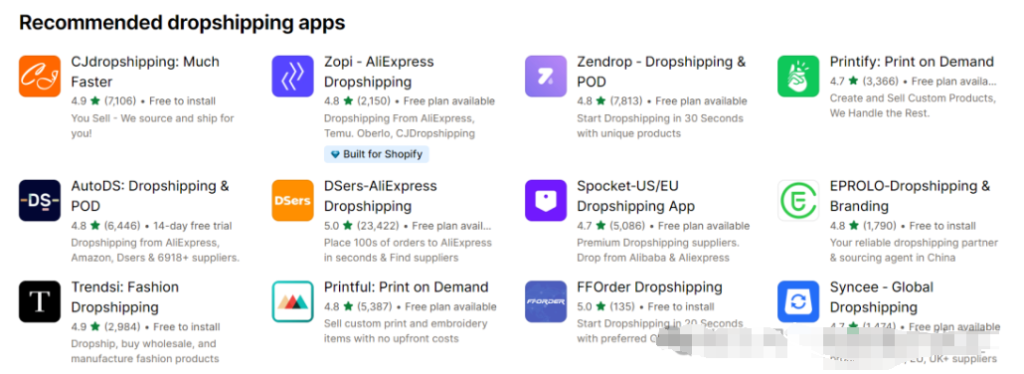
Task: Open the Printful: Print on Demand link
Action: [x=406, y=287]
